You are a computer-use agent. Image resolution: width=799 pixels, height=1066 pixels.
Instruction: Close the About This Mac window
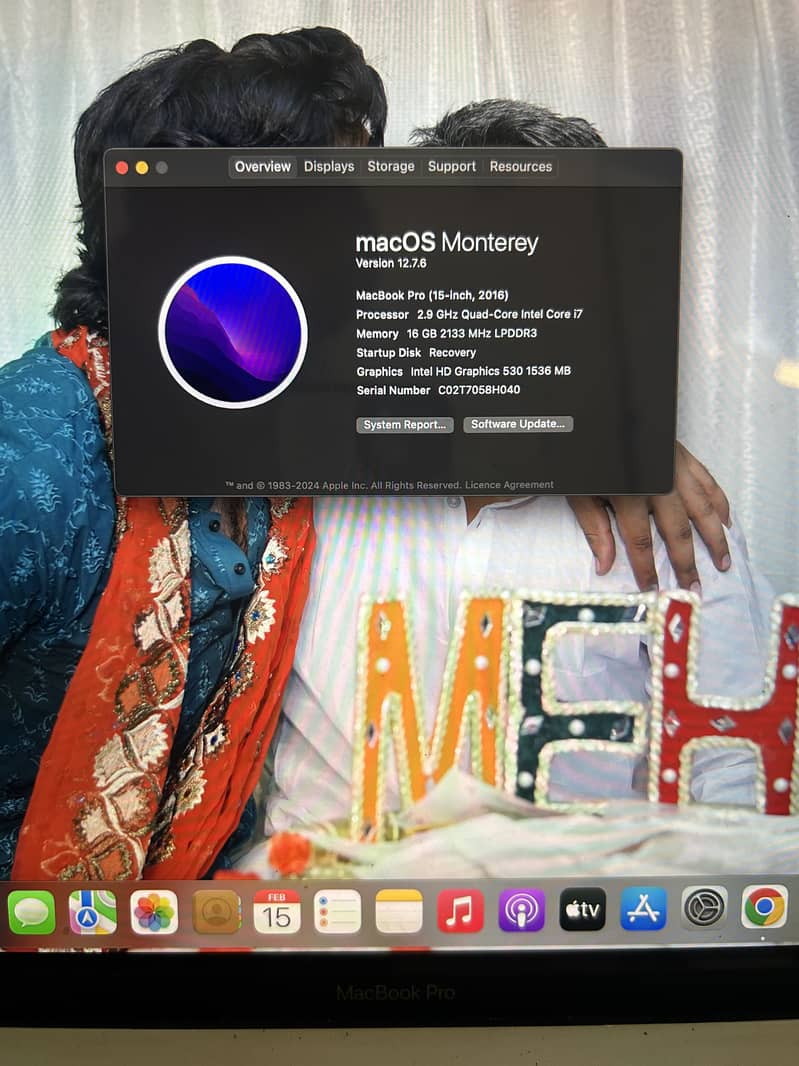pyautogui.click(x=122, y=168)
